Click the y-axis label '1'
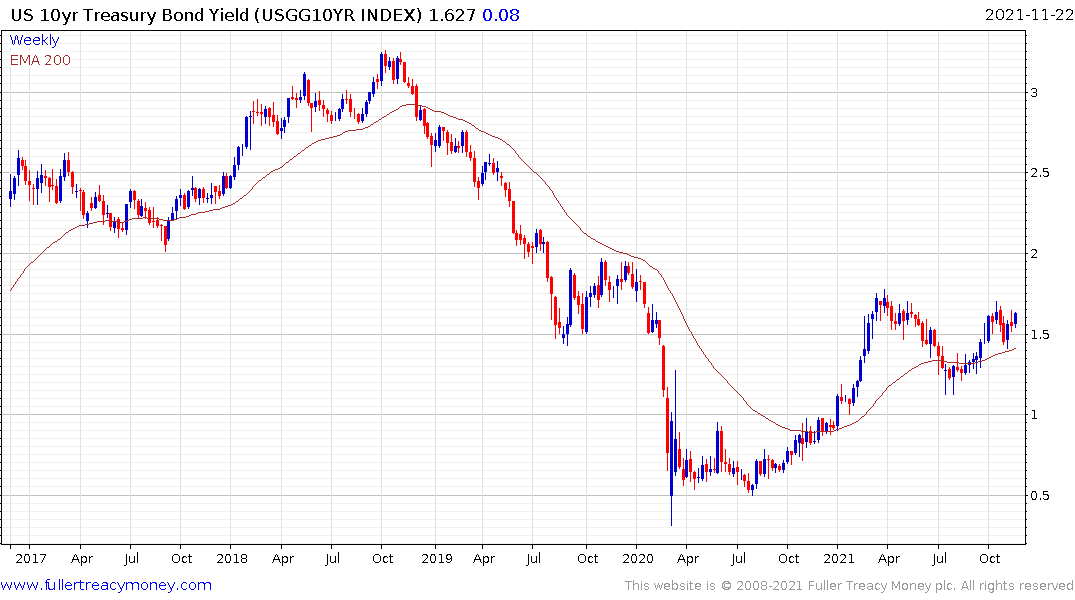Image resolution: width=1075 pixels, height=600 pixels. click(1034, 415)
